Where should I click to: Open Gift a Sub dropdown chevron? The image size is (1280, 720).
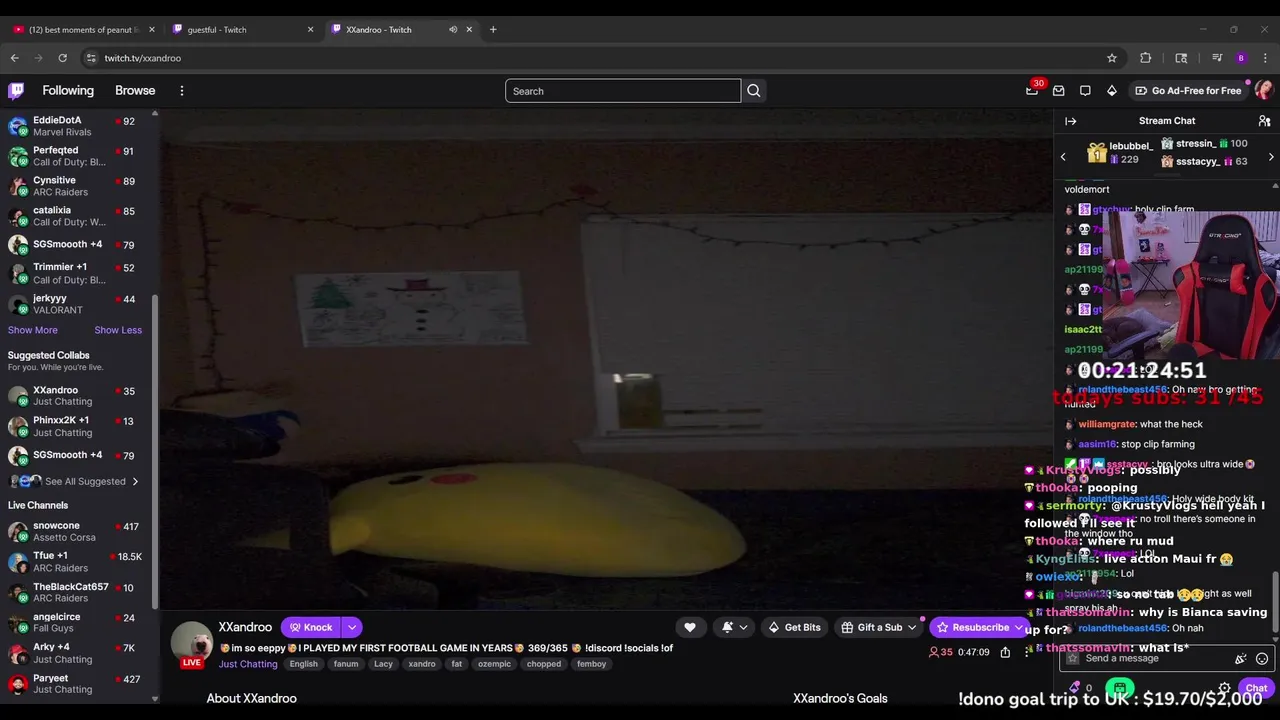(x=912, y=627)
